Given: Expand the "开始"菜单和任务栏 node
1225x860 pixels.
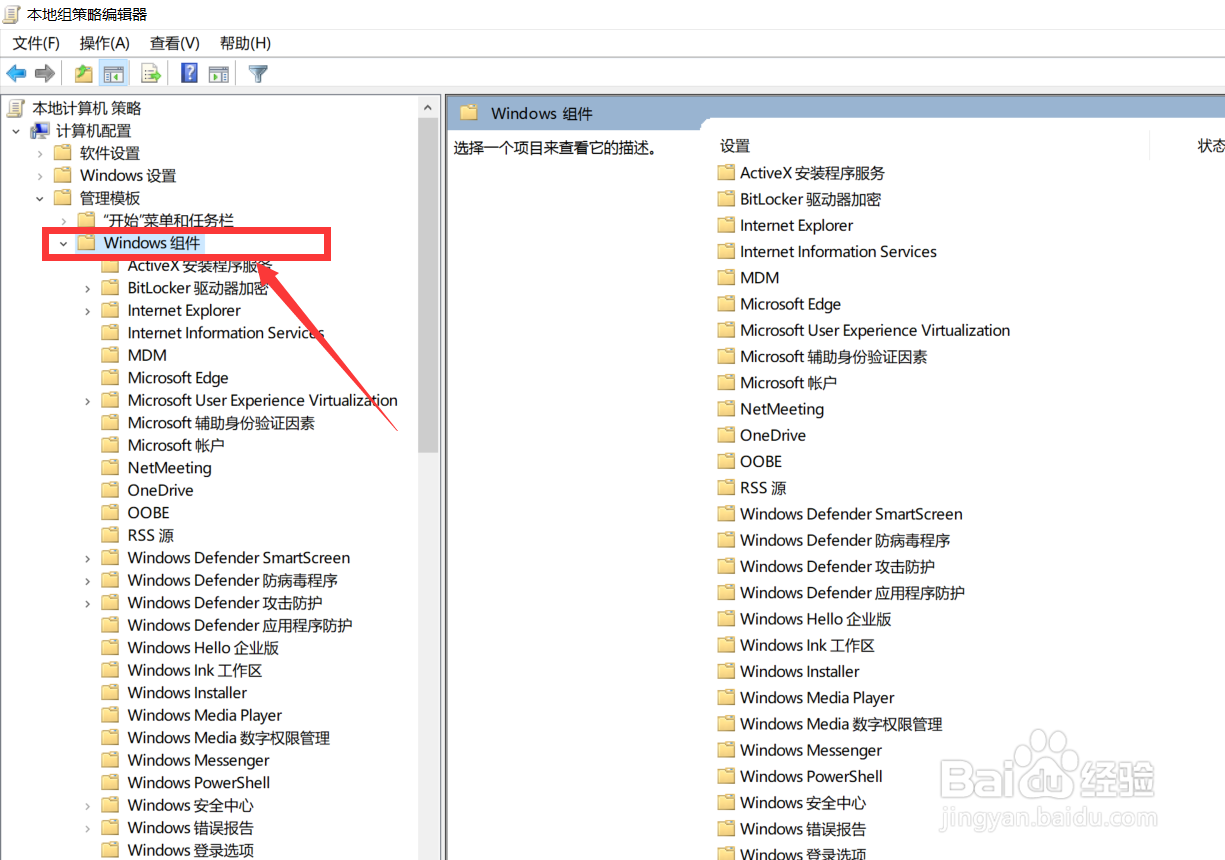Looking at the screenshot, I should 64,221.
